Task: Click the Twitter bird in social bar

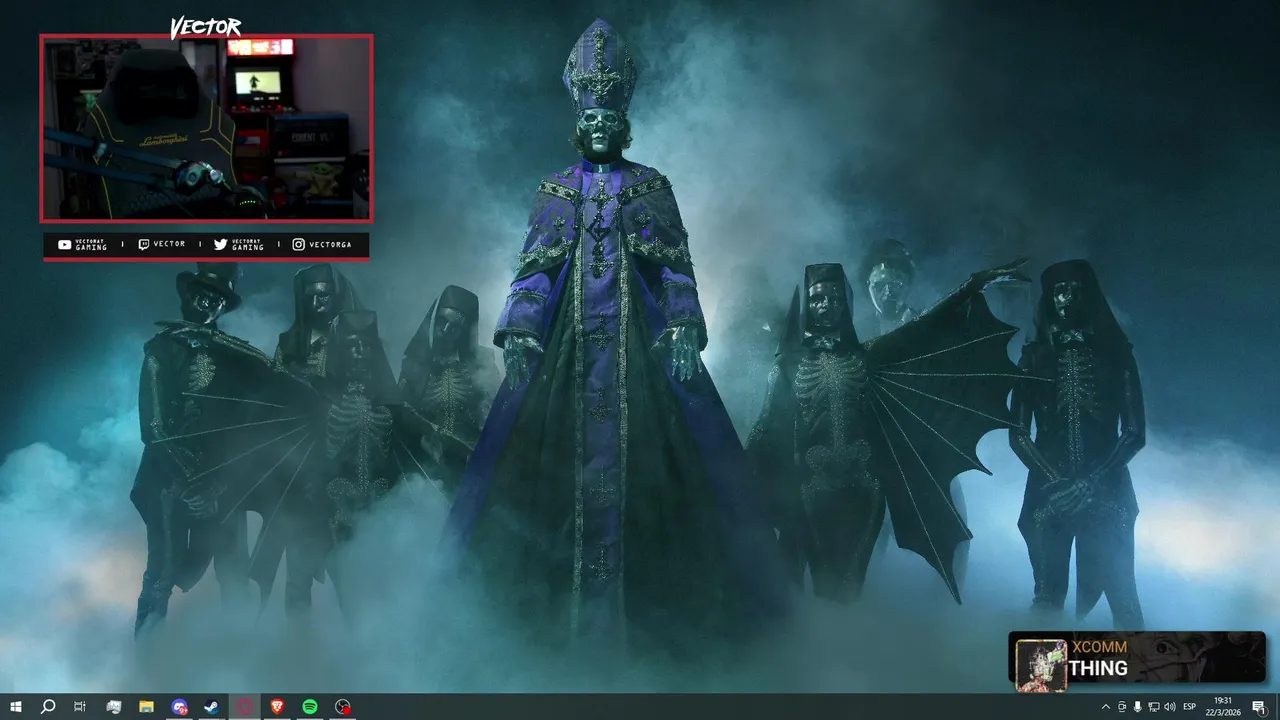Action: [221, 245]
